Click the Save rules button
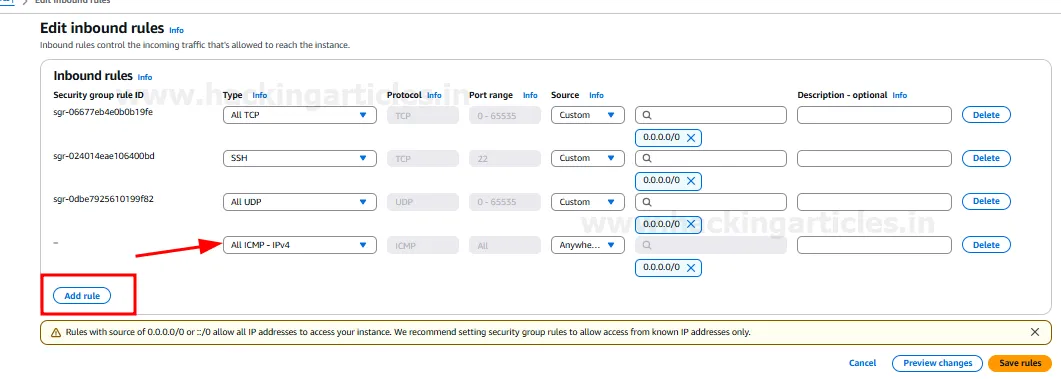 1020,363
